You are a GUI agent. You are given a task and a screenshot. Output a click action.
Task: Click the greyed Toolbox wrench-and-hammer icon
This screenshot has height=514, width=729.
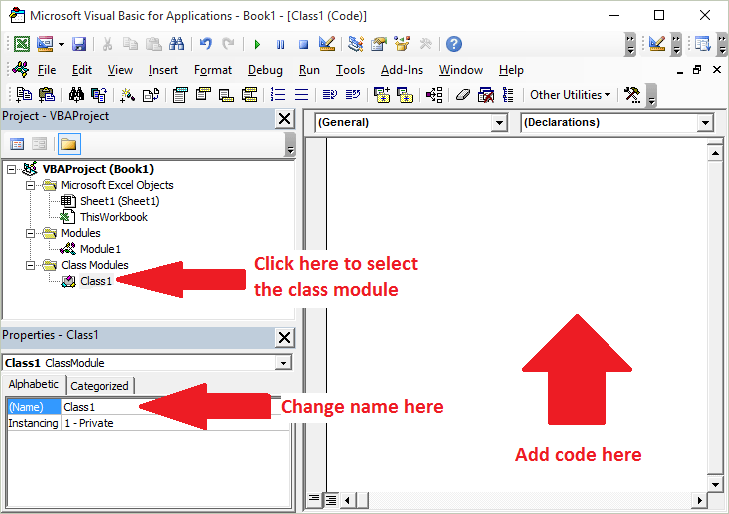point(425,44)
